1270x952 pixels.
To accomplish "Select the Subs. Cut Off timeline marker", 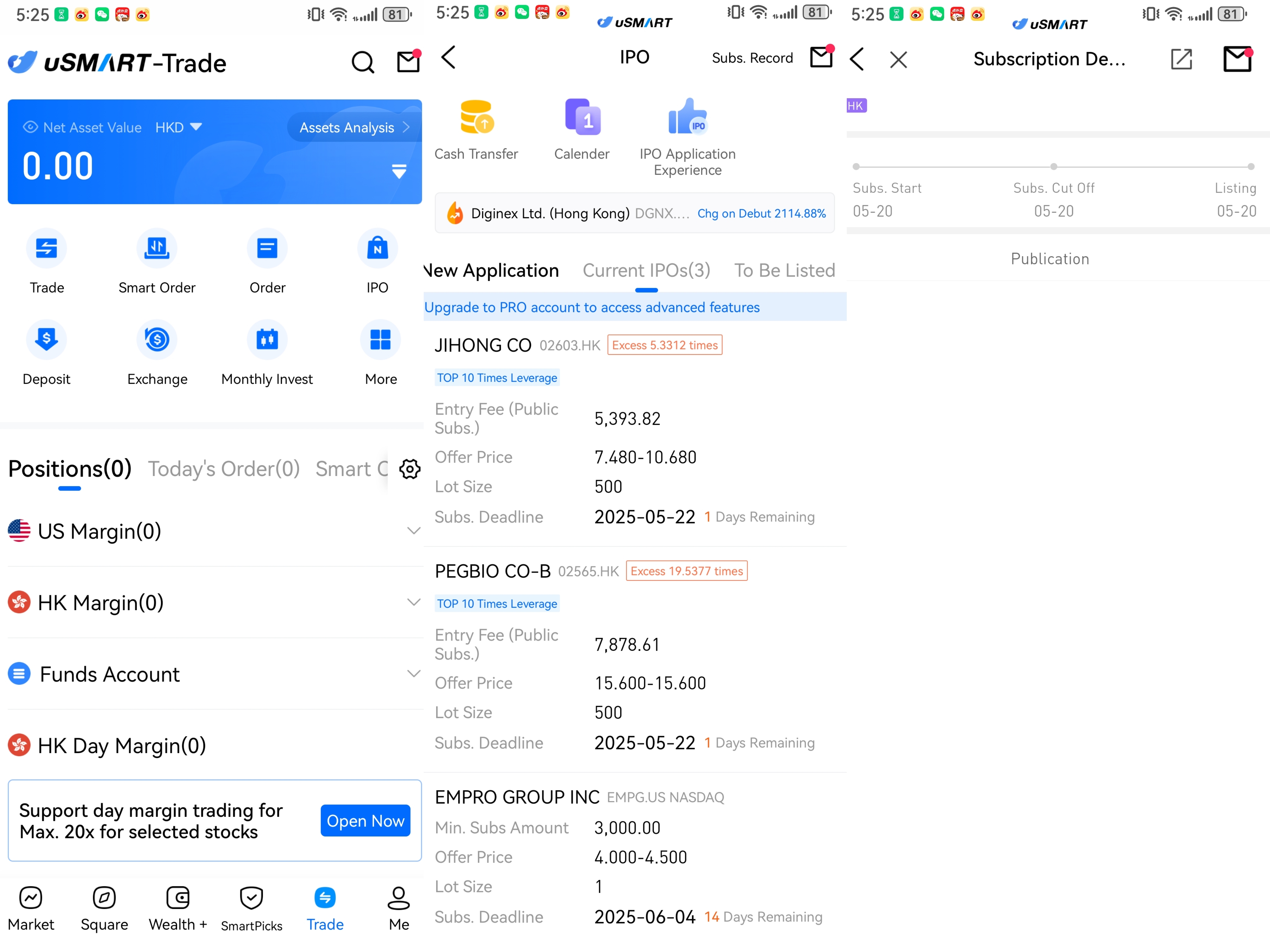I will point(1054,166).
